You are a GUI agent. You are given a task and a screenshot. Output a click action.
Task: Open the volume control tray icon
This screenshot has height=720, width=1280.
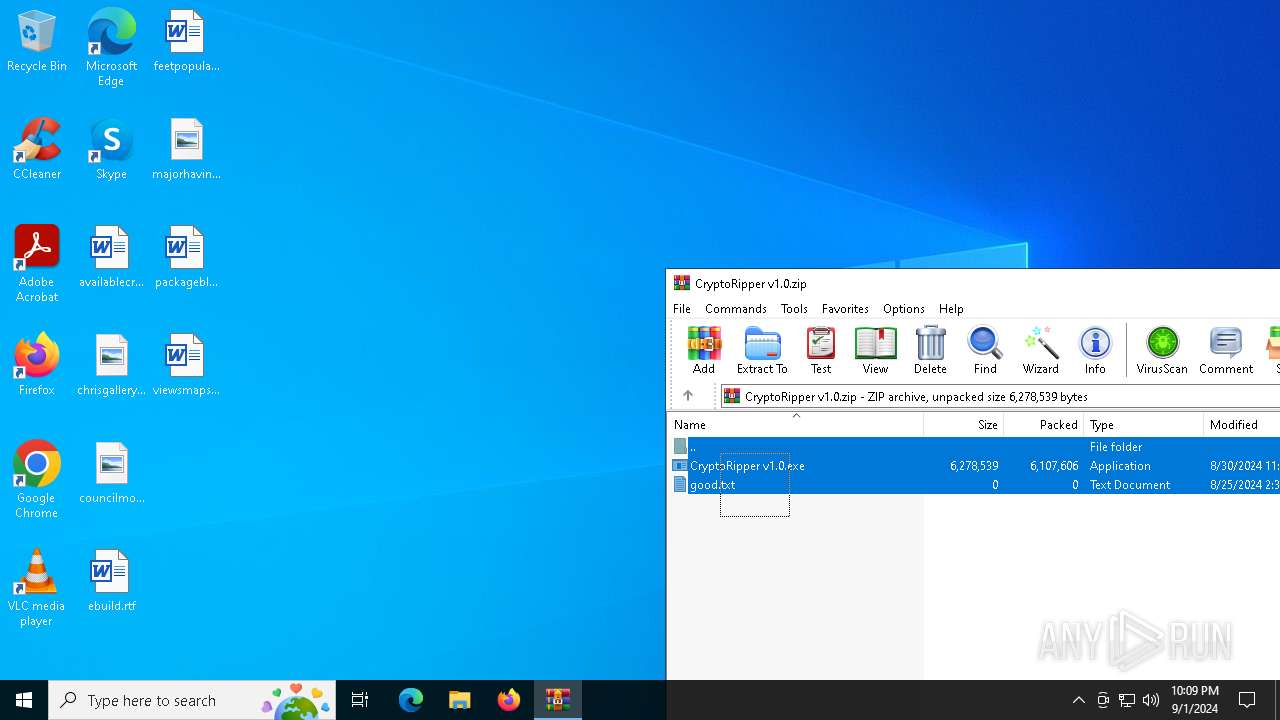click(1151, 700)
